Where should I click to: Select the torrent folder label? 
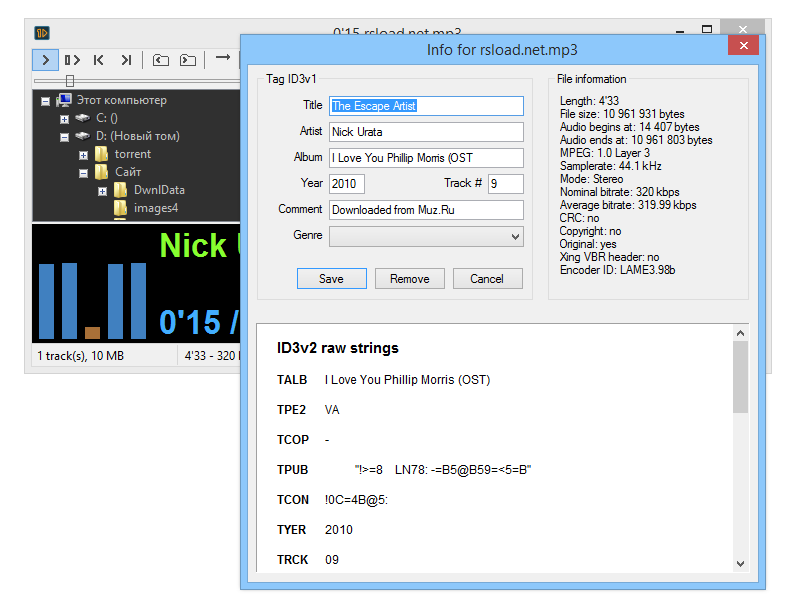[133, 154]
